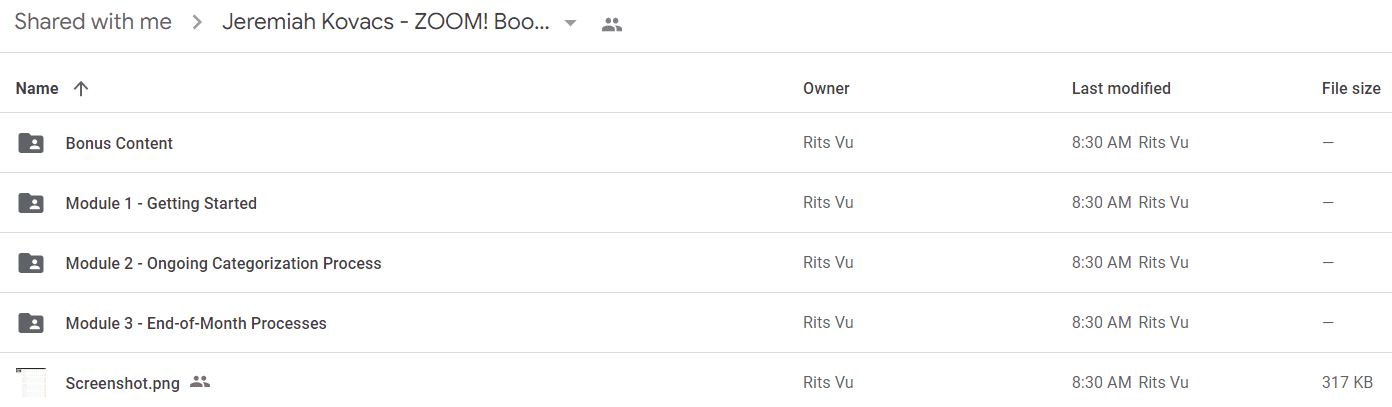Click the shared people icon beside the folder title
This screenshot has height=407, width=1392.
(x=612, y=25)
